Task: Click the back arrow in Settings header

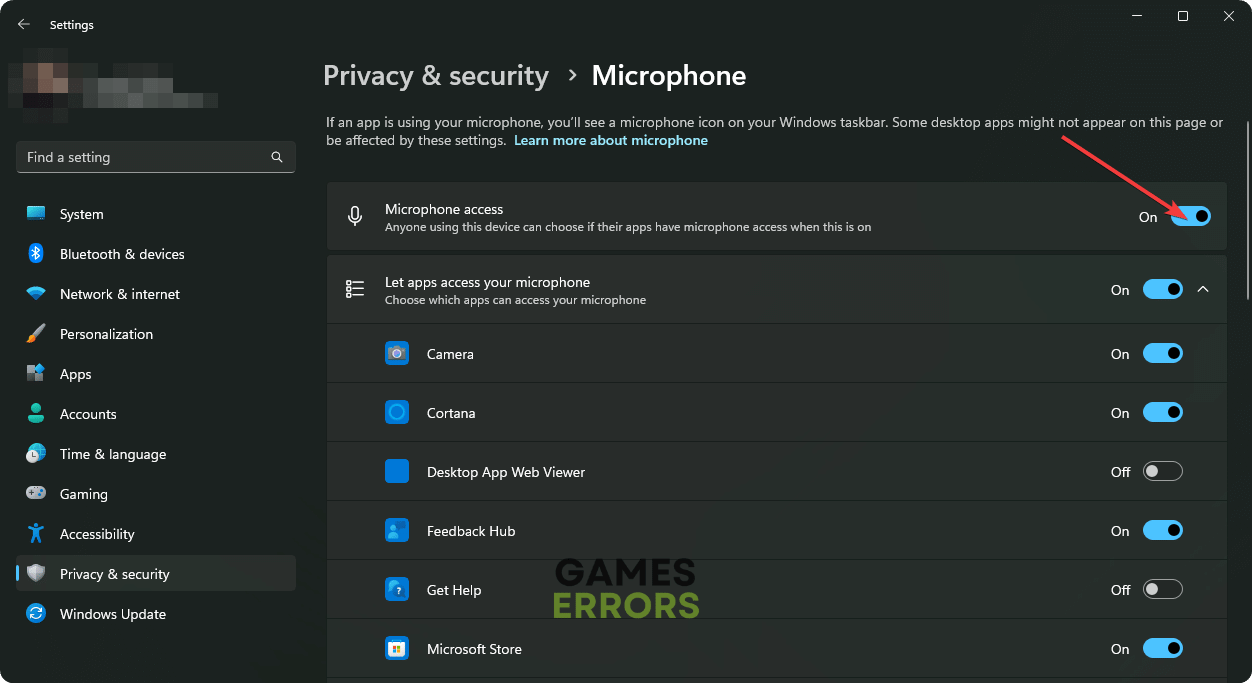Action: pos(24,24)
